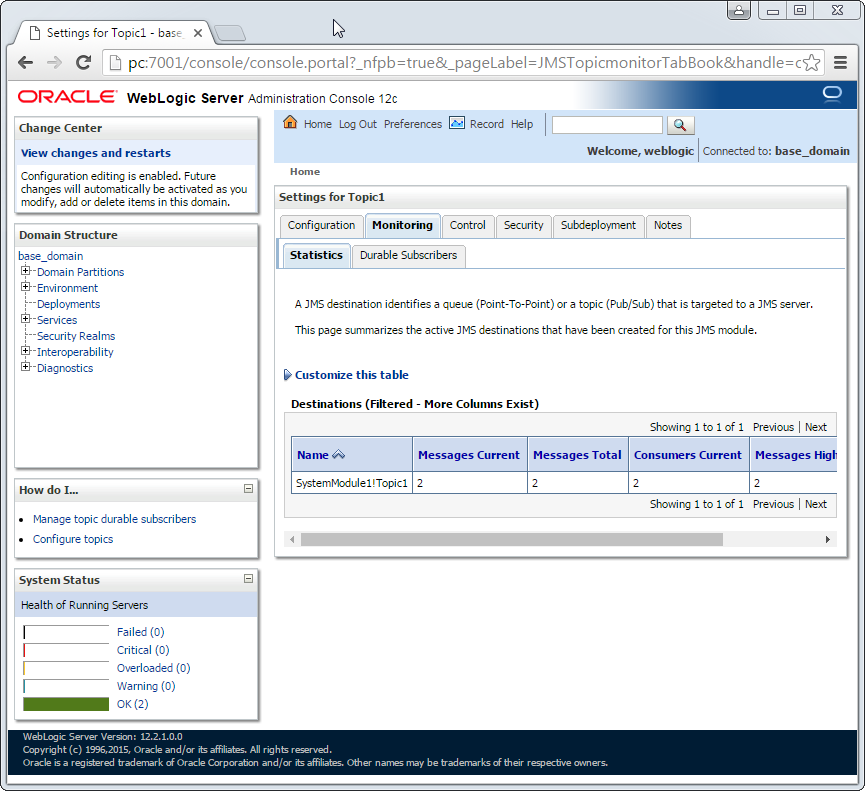Open base_domain in Domain Structure
The image size is (865, 791).
[50, 256]
